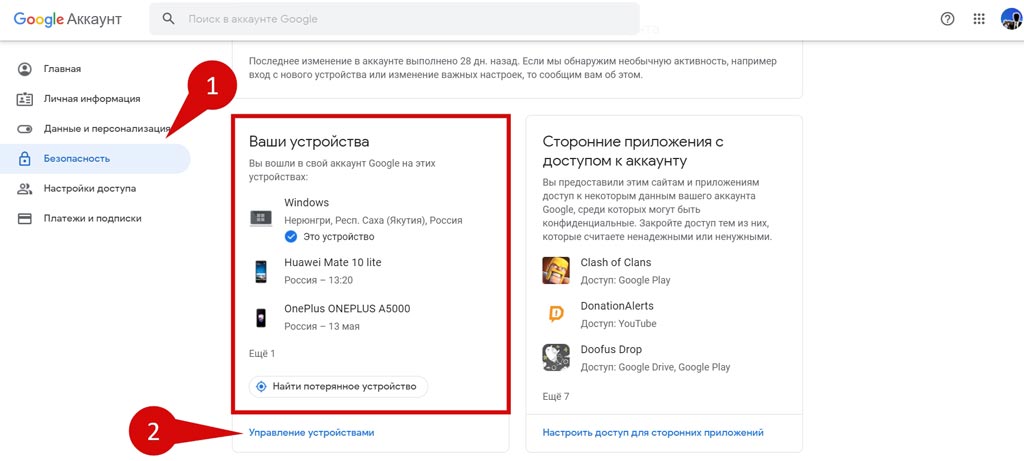Select the DonationAlerts app icon

pyautogui.click(x=556, y=314)
